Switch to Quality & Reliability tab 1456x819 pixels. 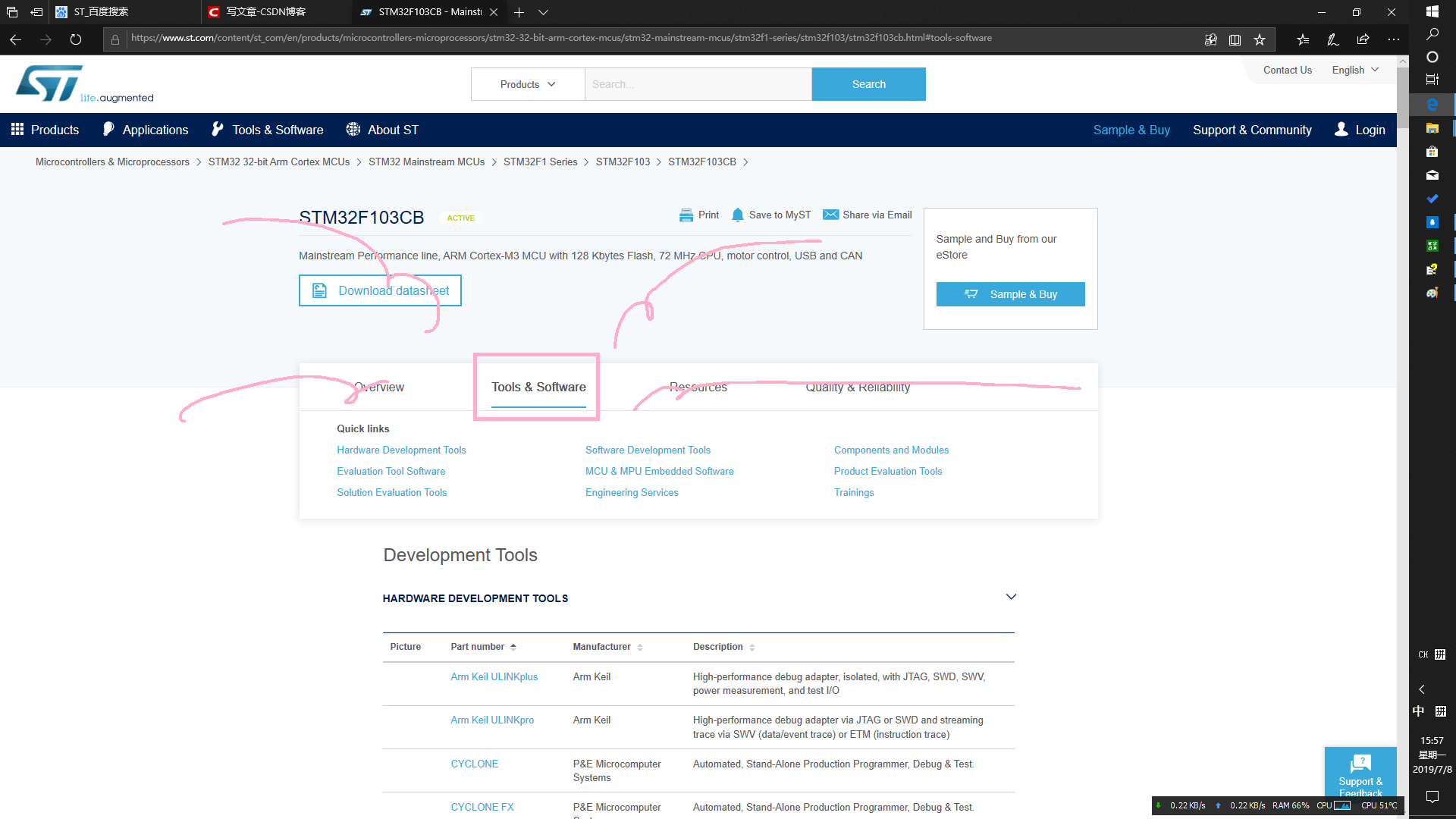(x=858, y=388)
